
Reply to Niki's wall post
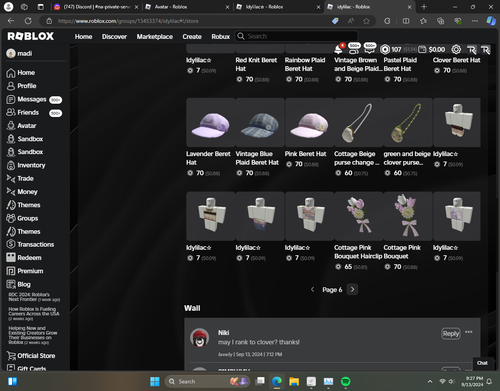tap(451, 334)
